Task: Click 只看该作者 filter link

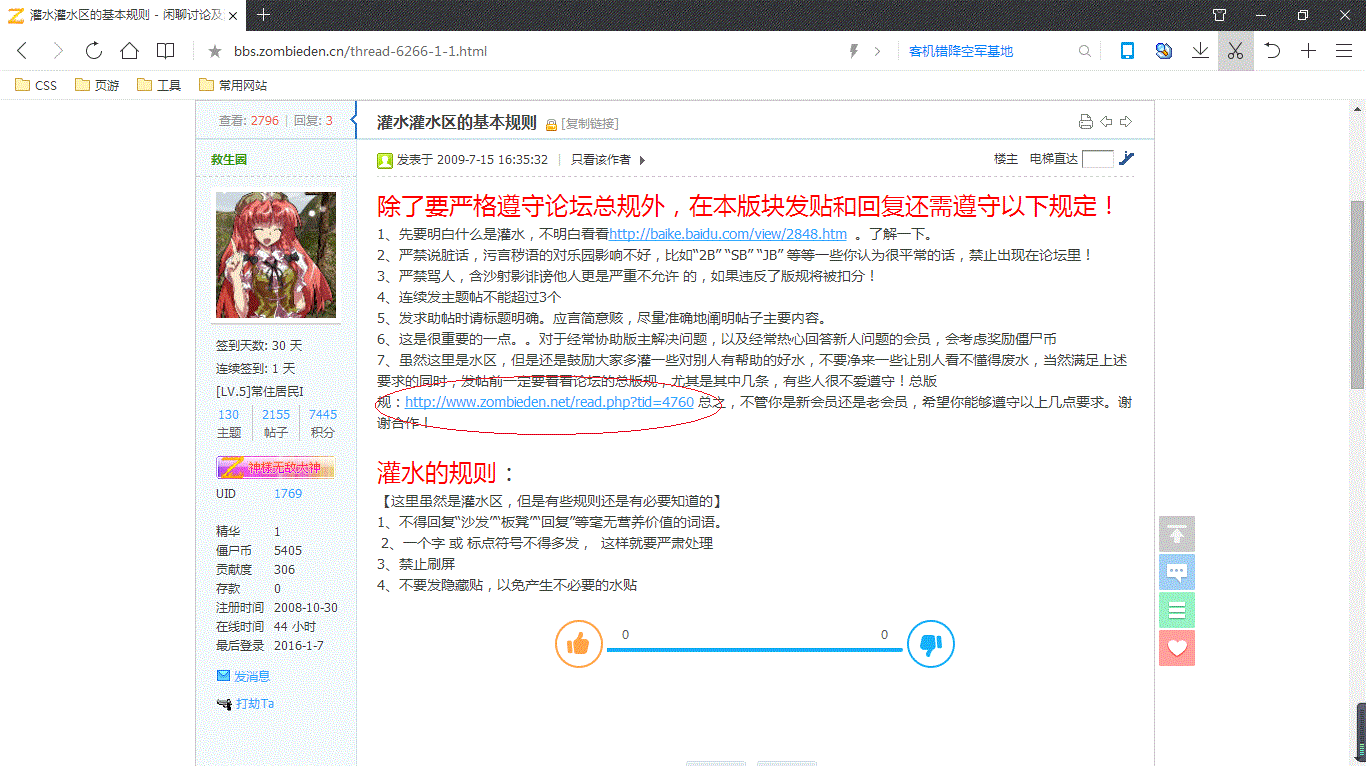Action: (601, 159)
